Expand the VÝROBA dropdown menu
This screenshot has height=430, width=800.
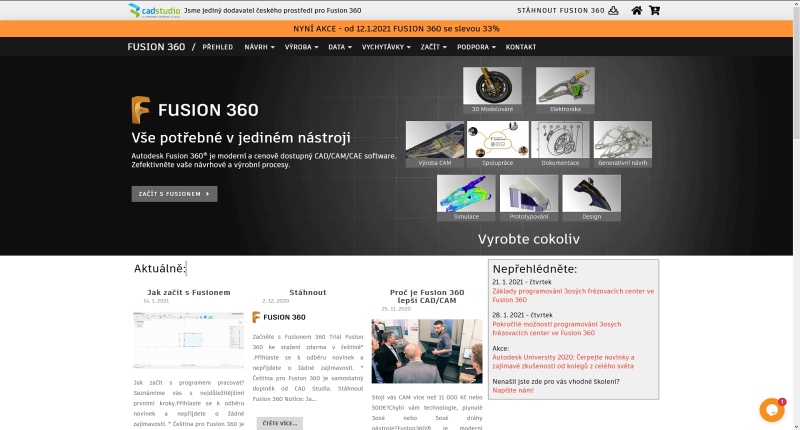click(x=302, y=47)
